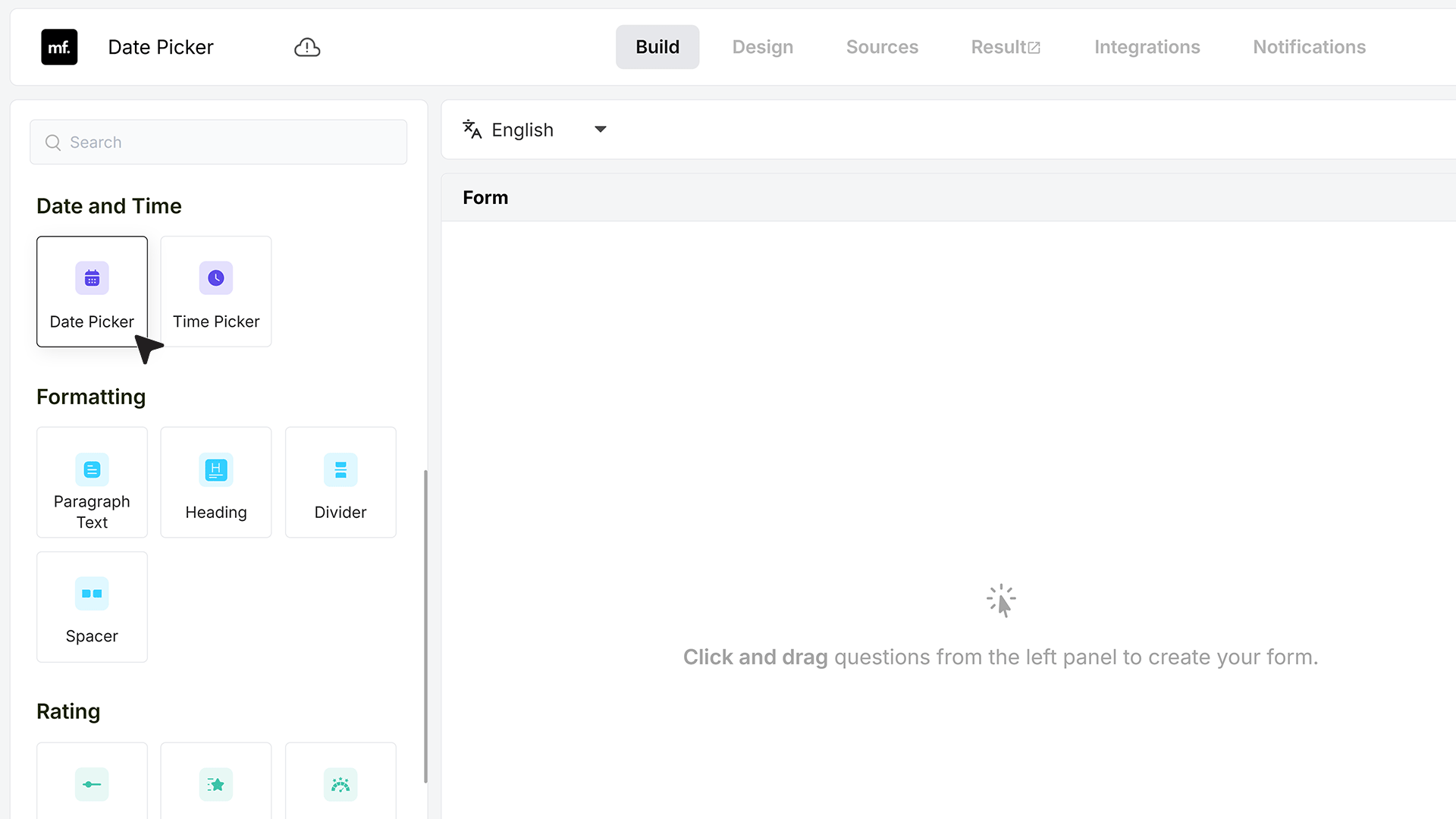Open the Result external link tab
This screenshot has height=819, width=1456.
tap(1006, 47)
